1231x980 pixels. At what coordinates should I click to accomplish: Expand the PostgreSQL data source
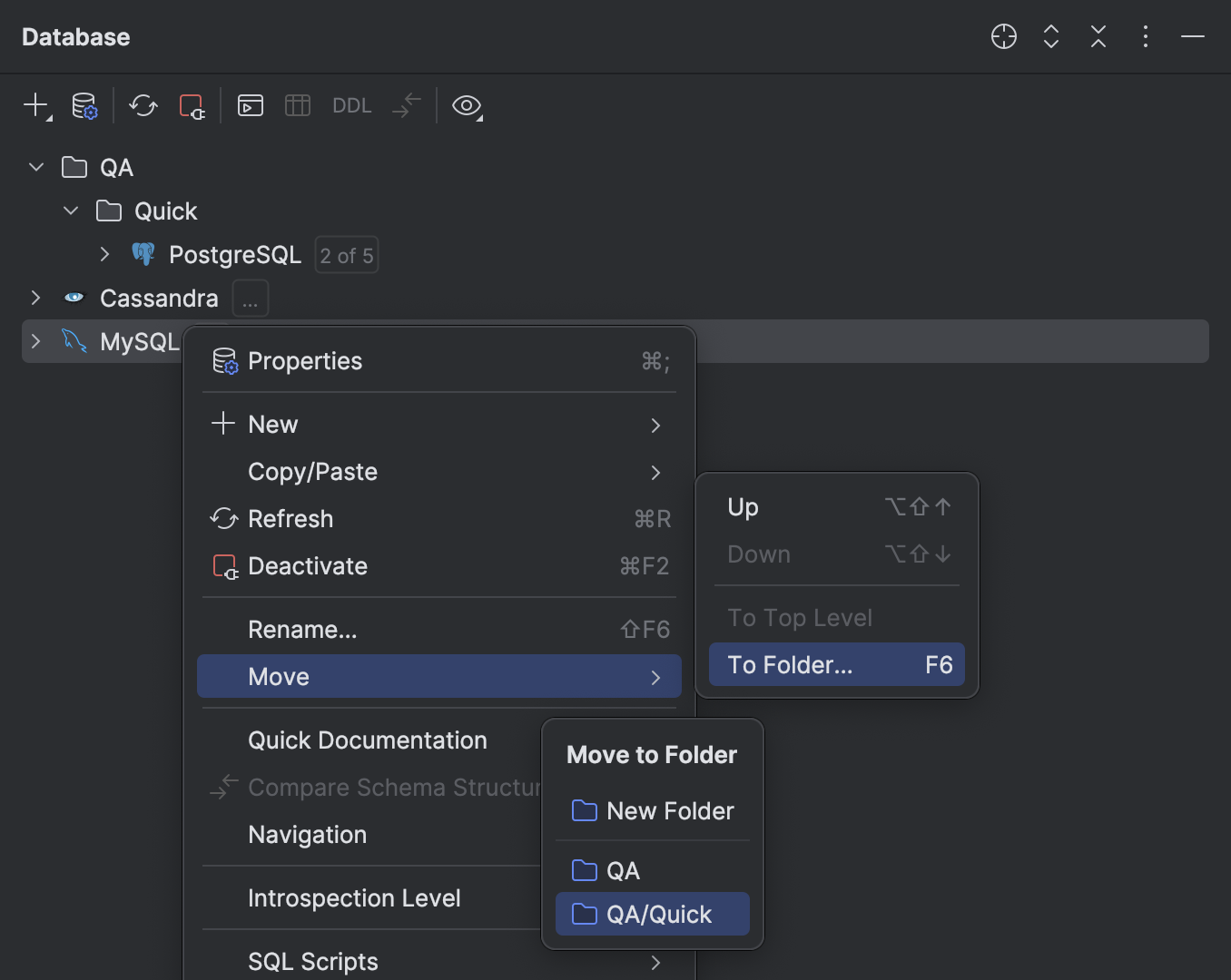tap(104, 254)
